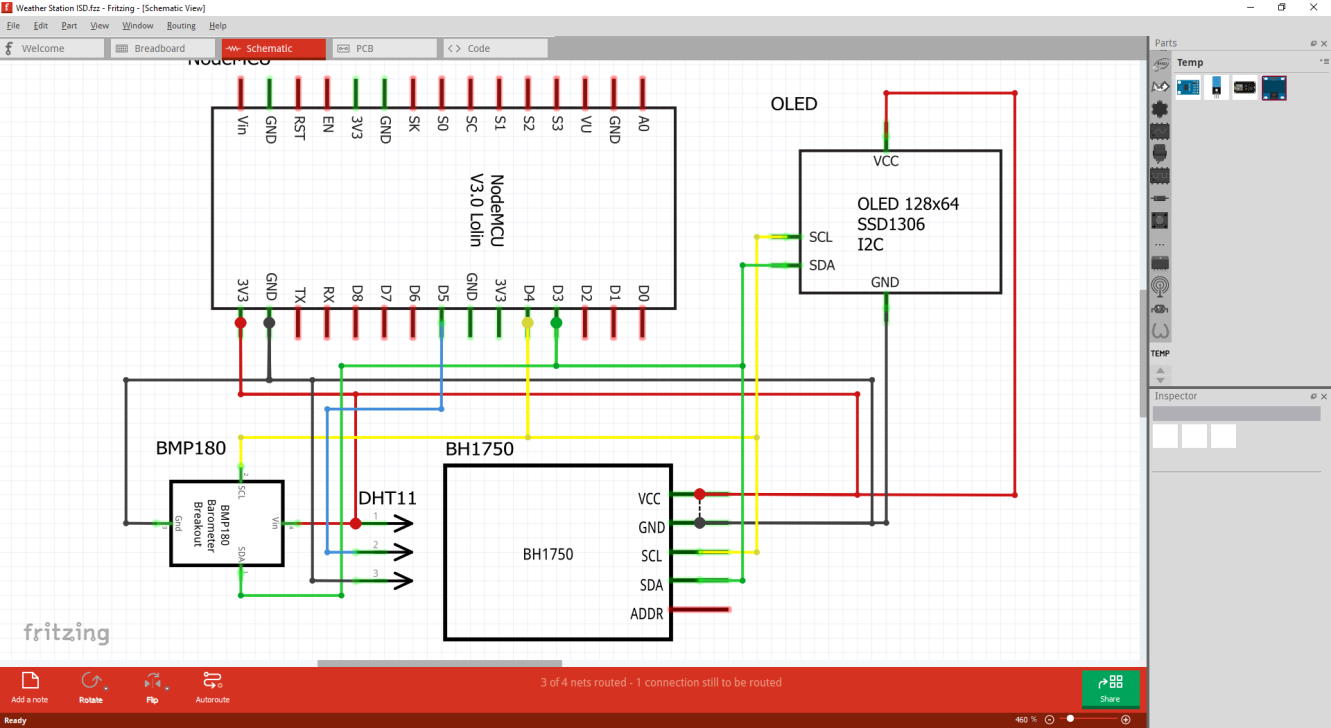Click the ADDR pin on BH1750
Viewport: 1331px width, 728px height.
[701, 609]
